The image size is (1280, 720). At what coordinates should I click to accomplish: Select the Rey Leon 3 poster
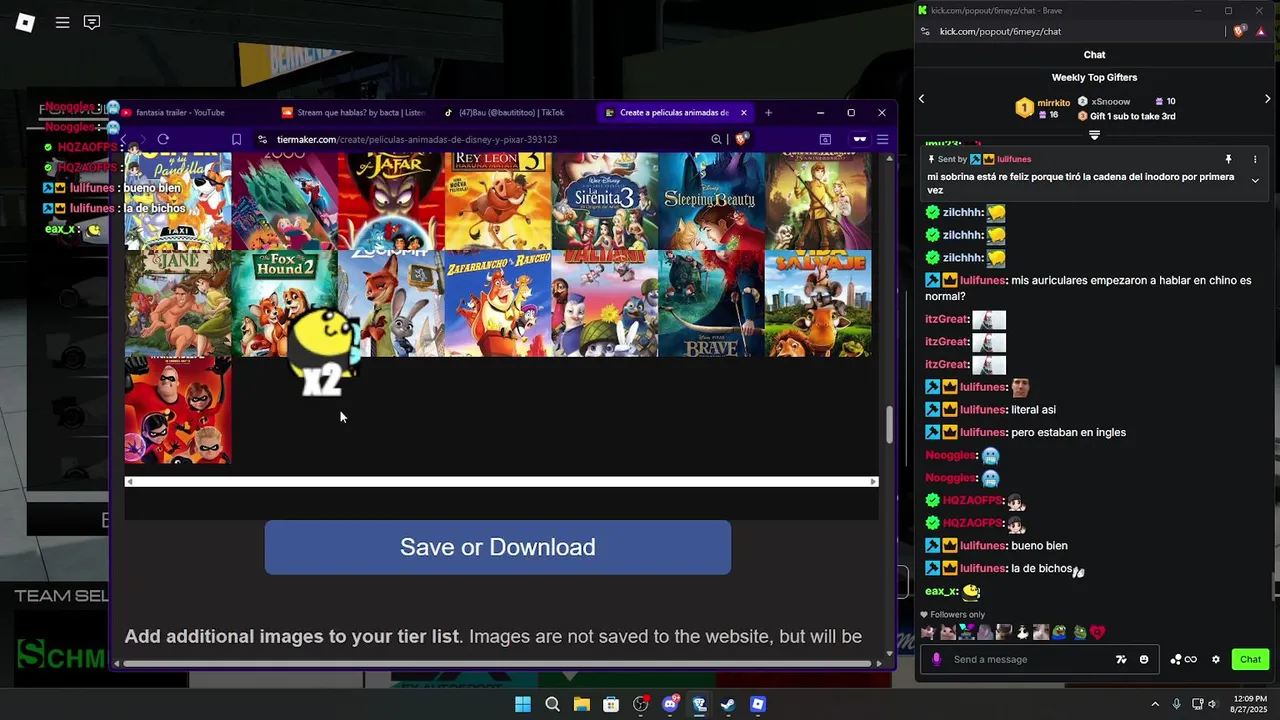[x=498, y=201]
